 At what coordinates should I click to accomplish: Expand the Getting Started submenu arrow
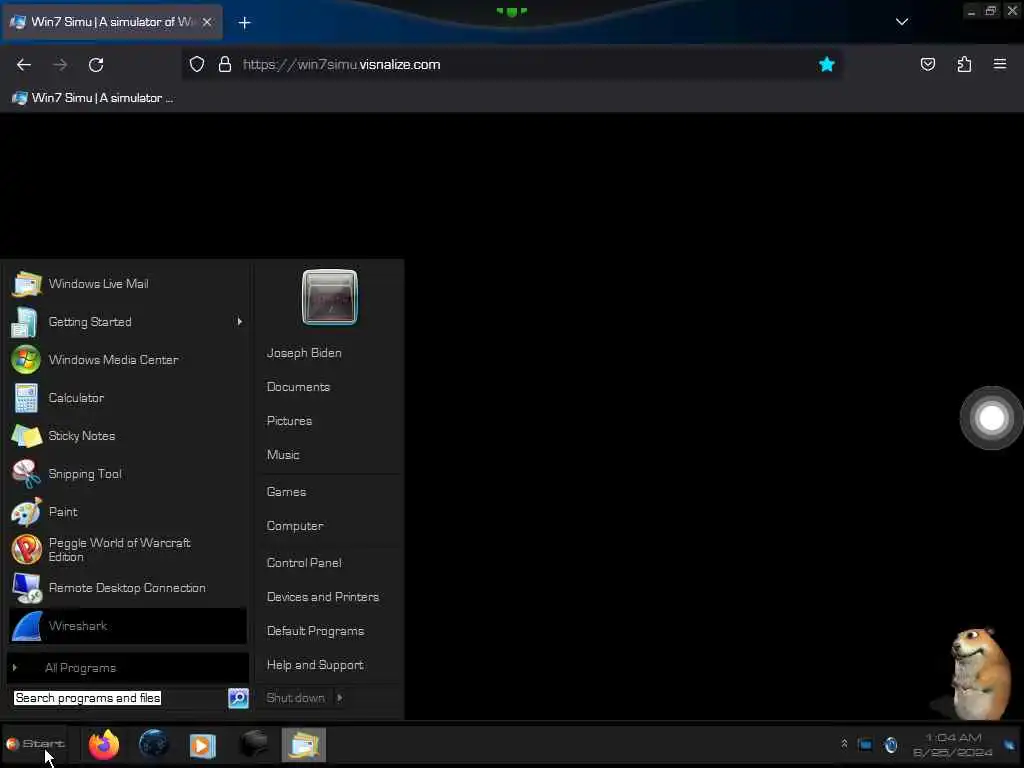[x=240, y=322]
